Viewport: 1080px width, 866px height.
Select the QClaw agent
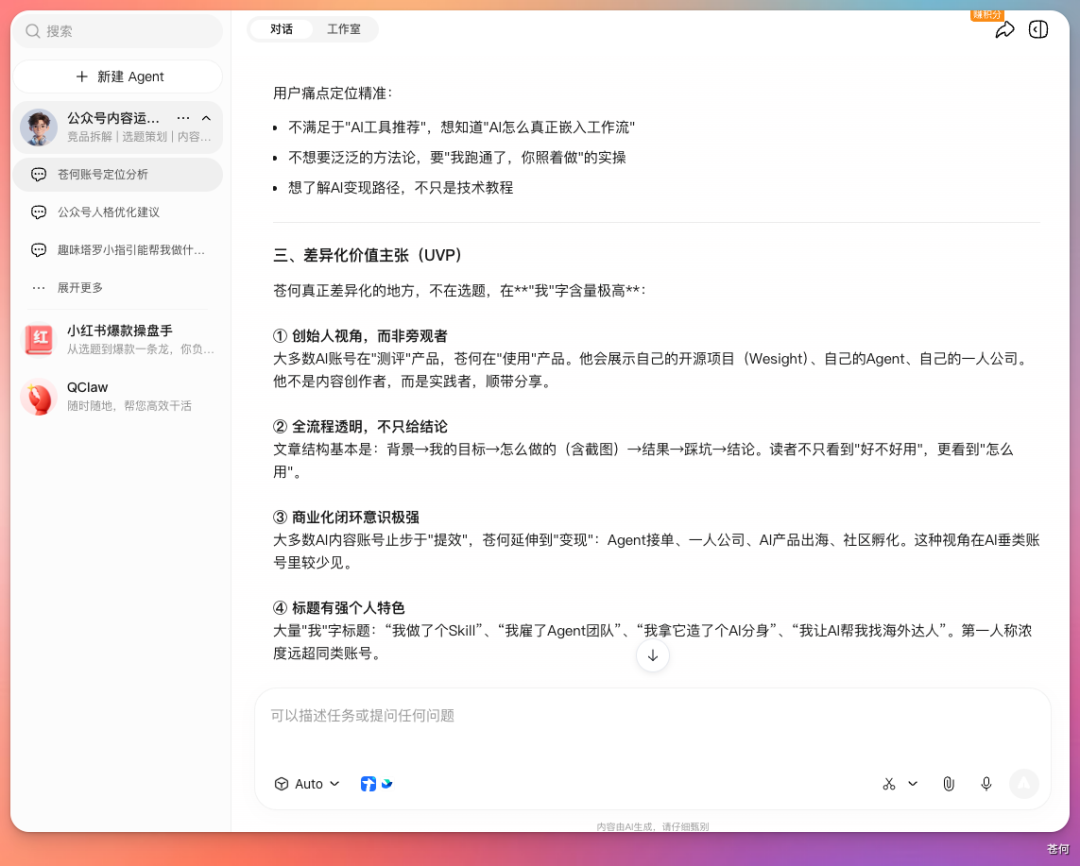point(117,396)
